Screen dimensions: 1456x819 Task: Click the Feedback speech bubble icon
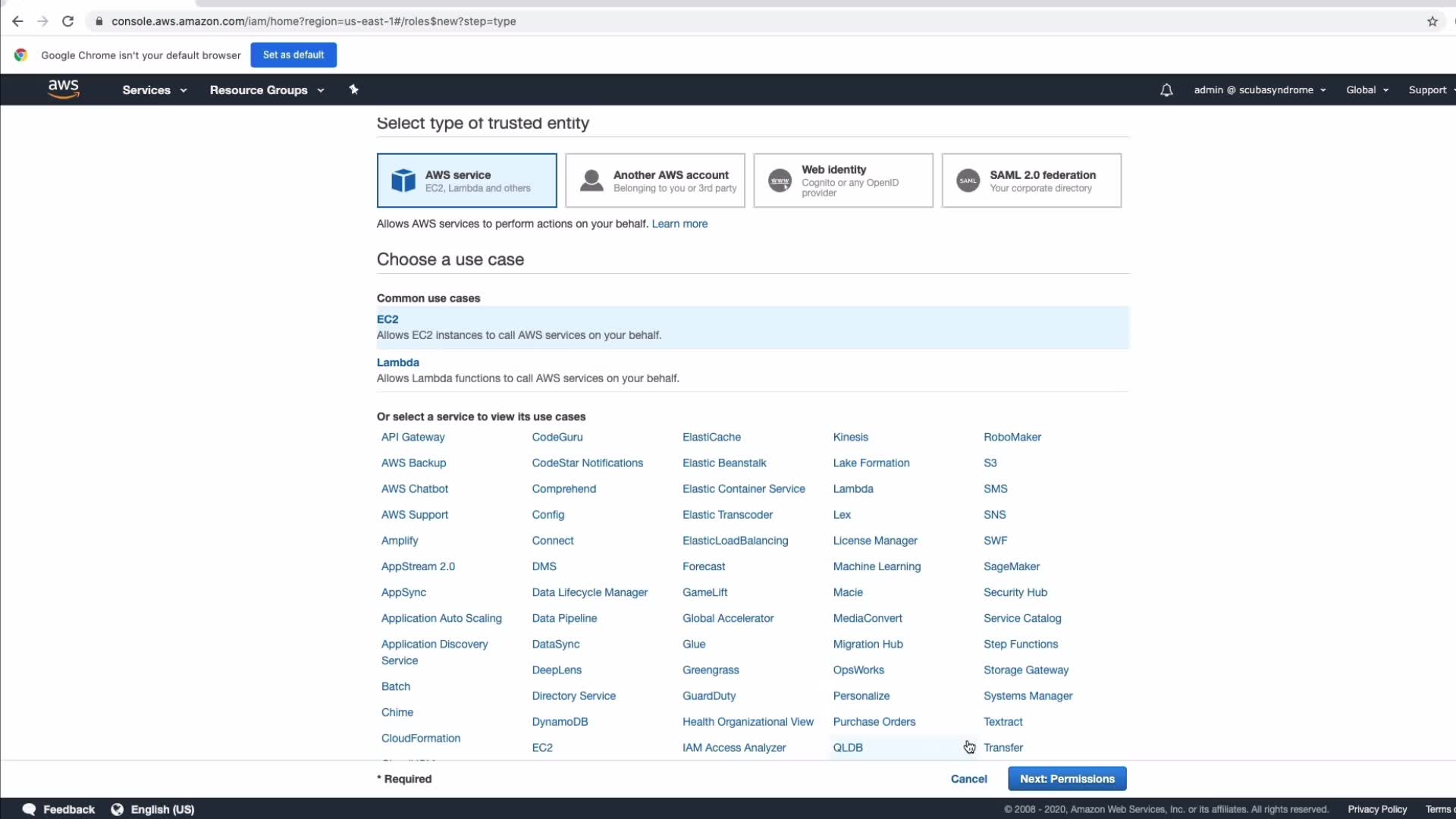tap(30, 809)
